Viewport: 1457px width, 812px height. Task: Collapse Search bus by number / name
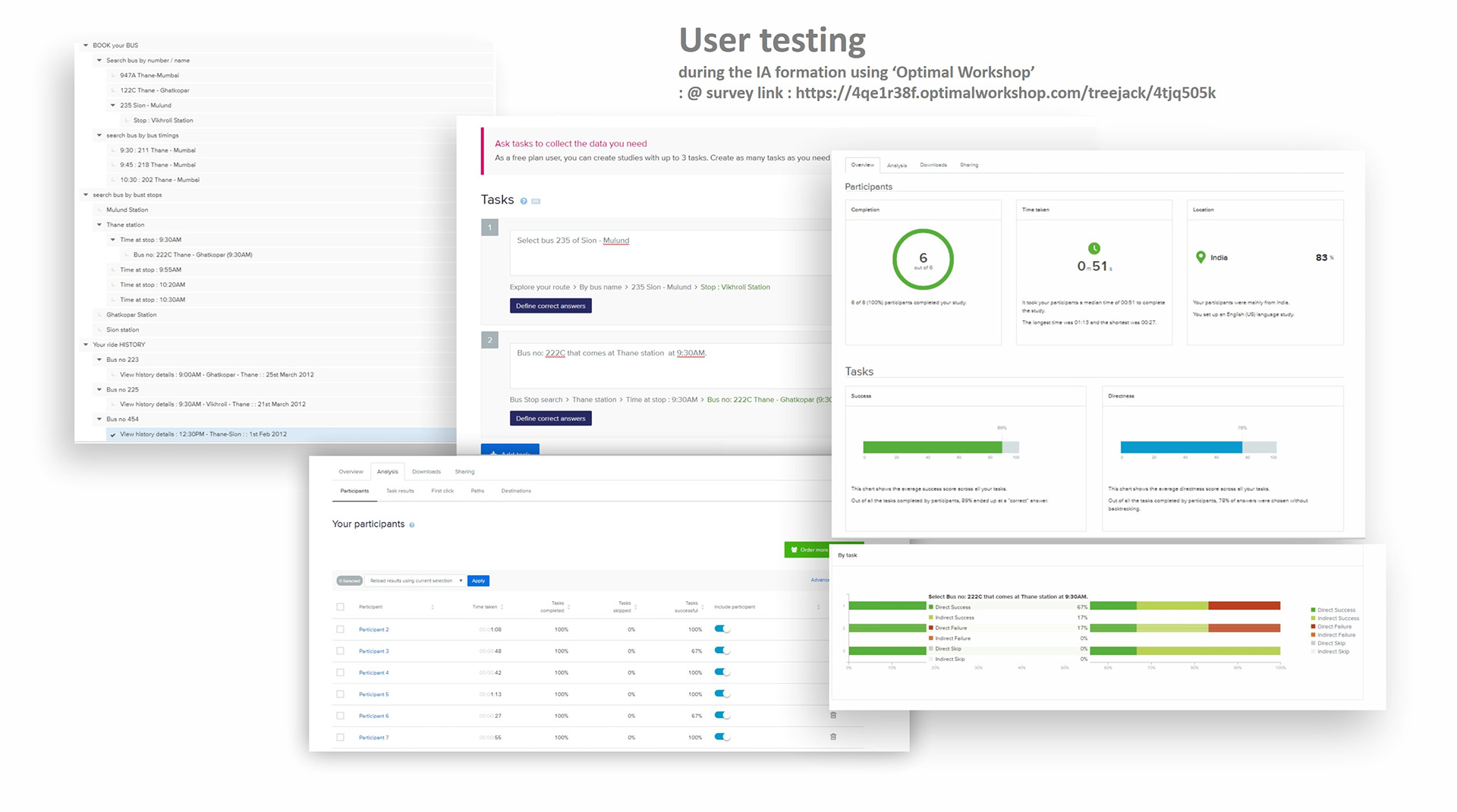click(99, 61)
